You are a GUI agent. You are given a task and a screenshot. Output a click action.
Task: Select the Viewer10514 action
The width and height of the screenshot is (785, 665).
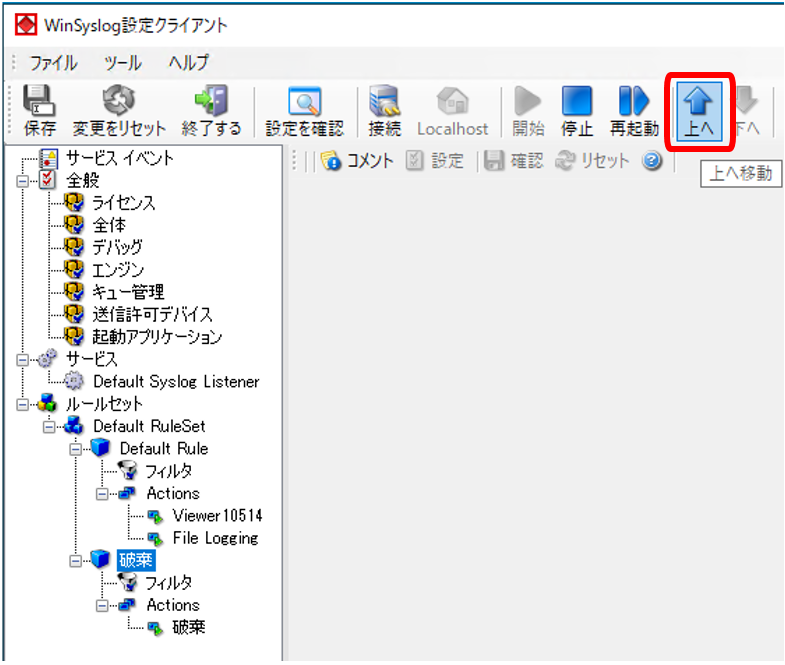point(217,515)
